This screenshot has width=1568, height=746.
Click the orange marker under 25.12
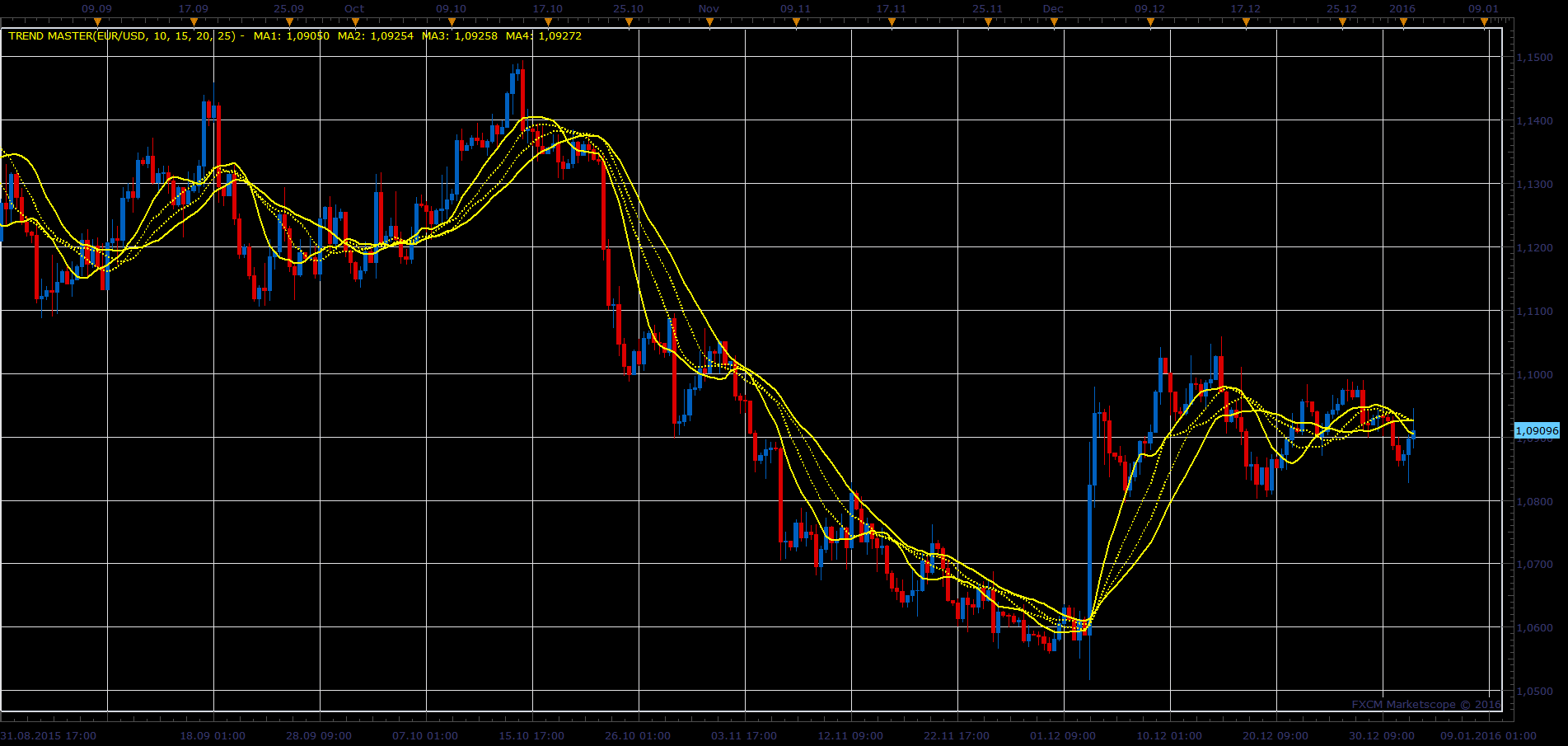tap(1342, 22)
